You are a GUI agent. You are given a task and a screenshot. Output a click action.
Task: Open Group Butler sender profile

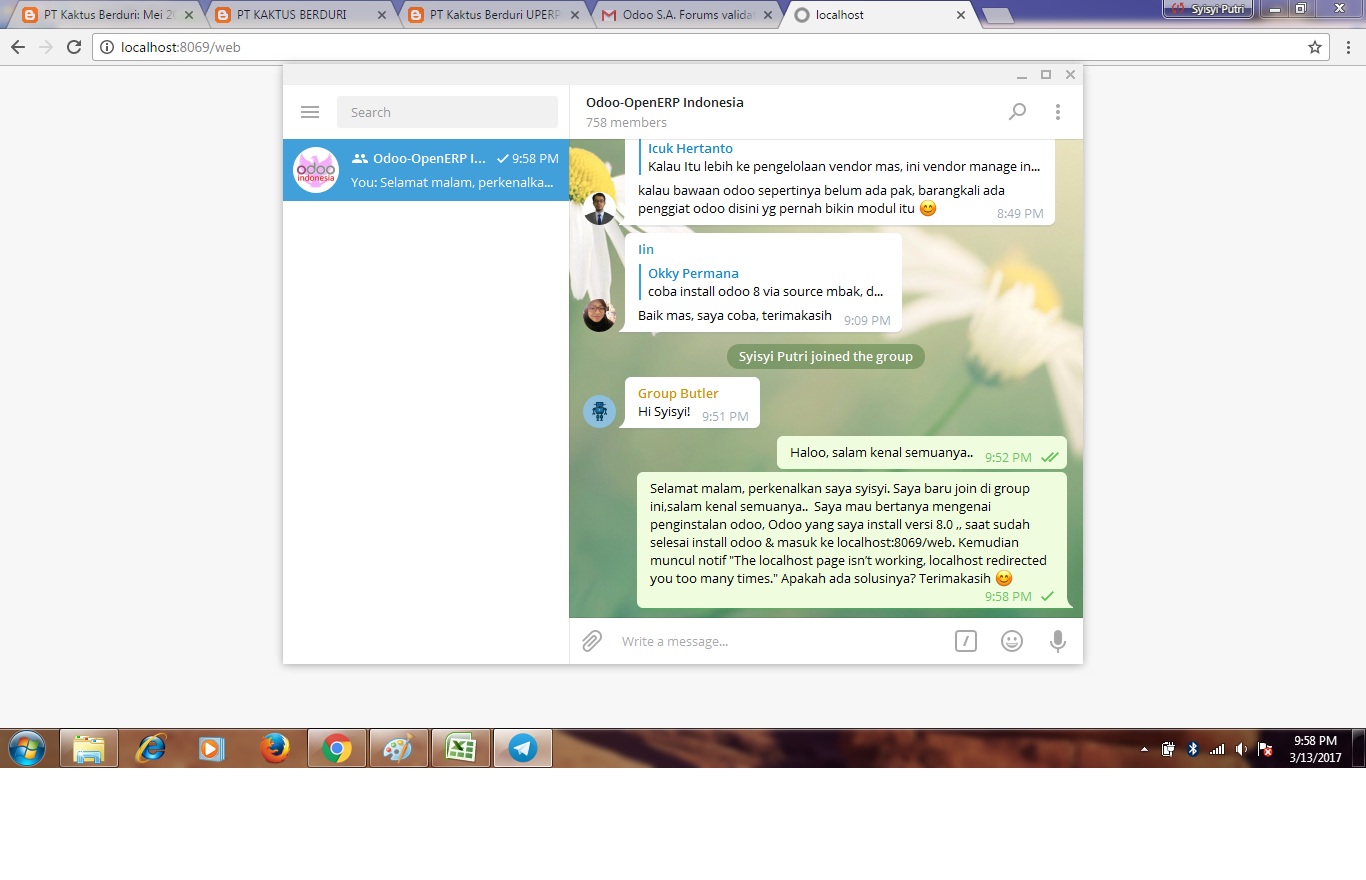(678, 393)
